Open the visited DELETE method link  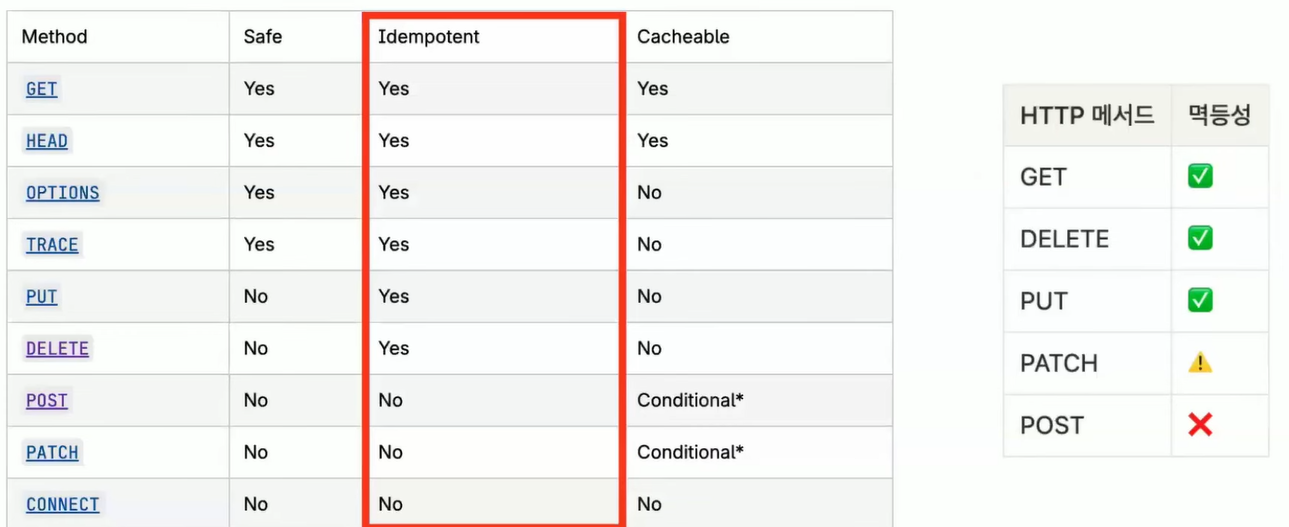click(57, 349)
